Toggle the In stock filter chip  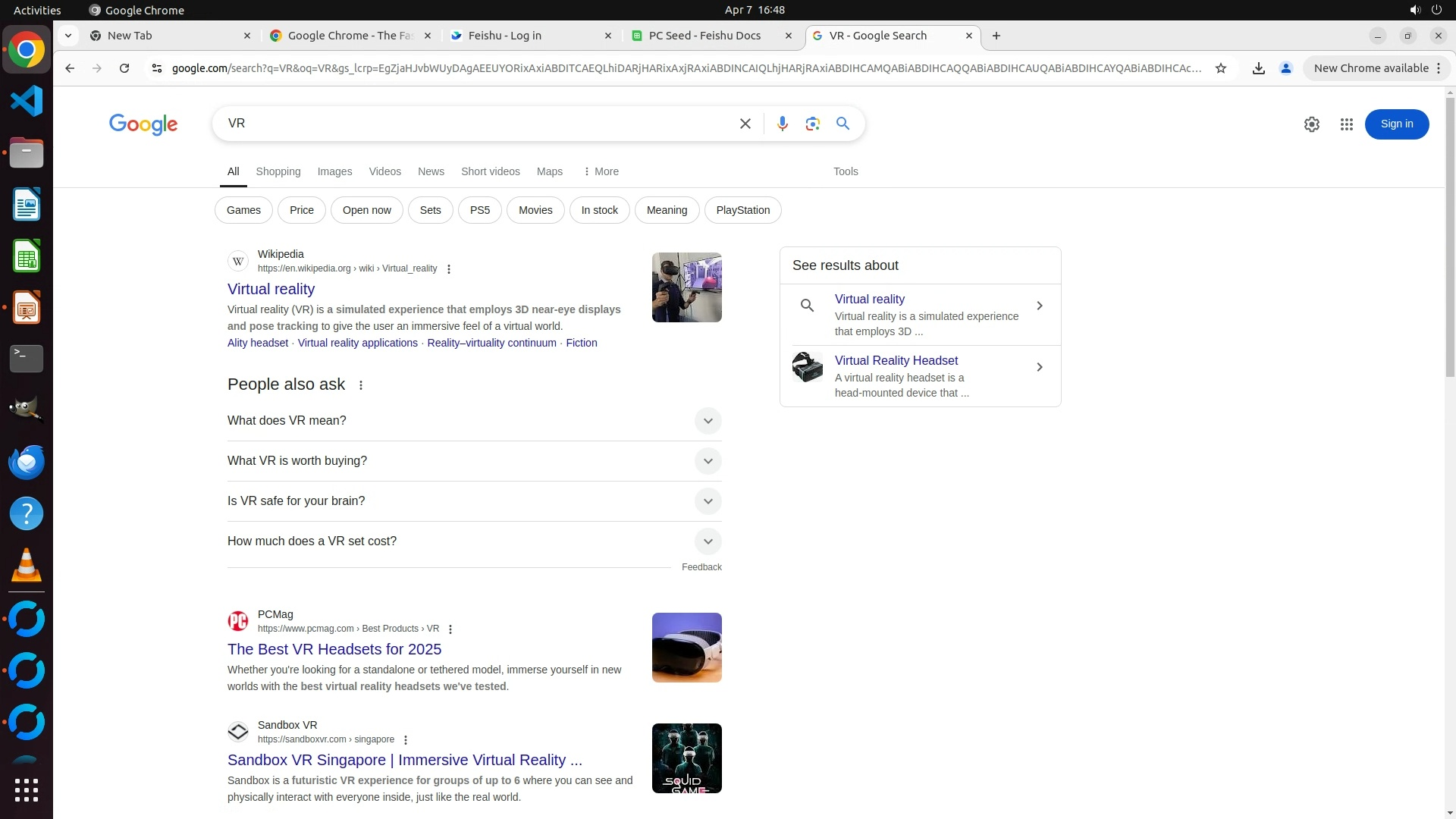[x=599, y=210]
